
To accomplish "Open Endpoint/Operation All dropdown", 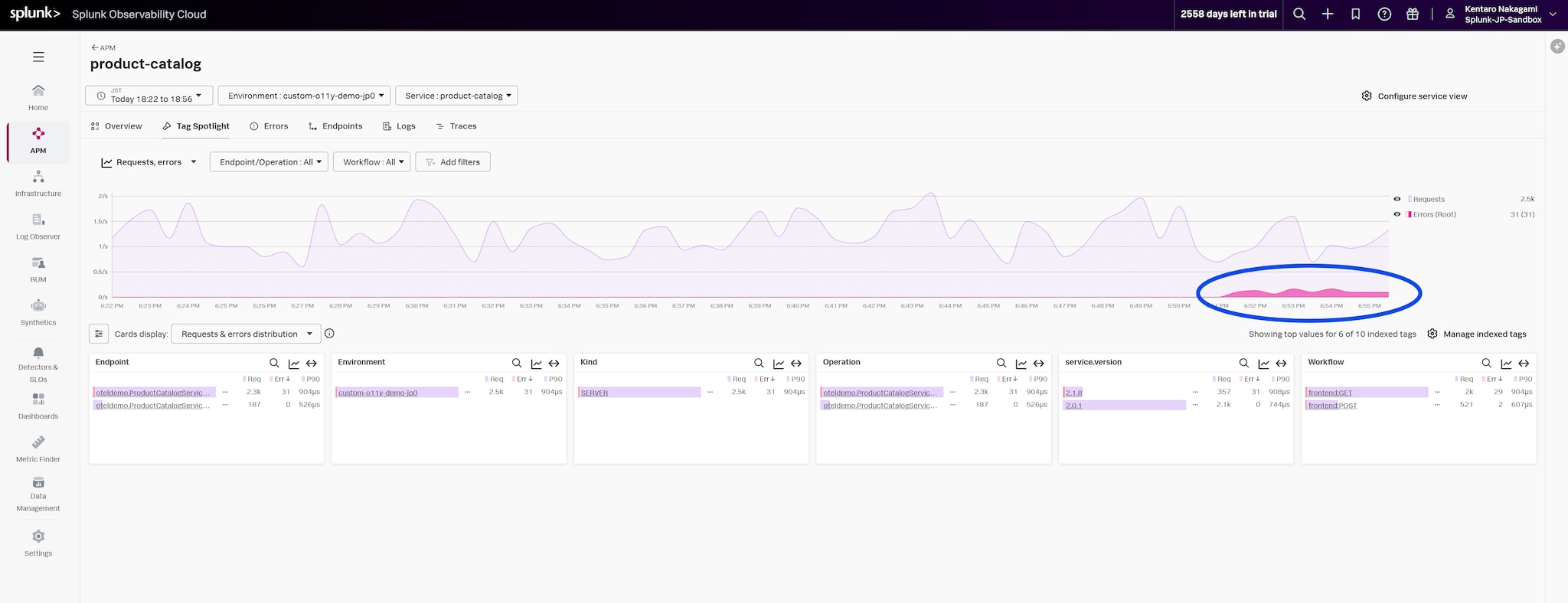I will (269, 162).
